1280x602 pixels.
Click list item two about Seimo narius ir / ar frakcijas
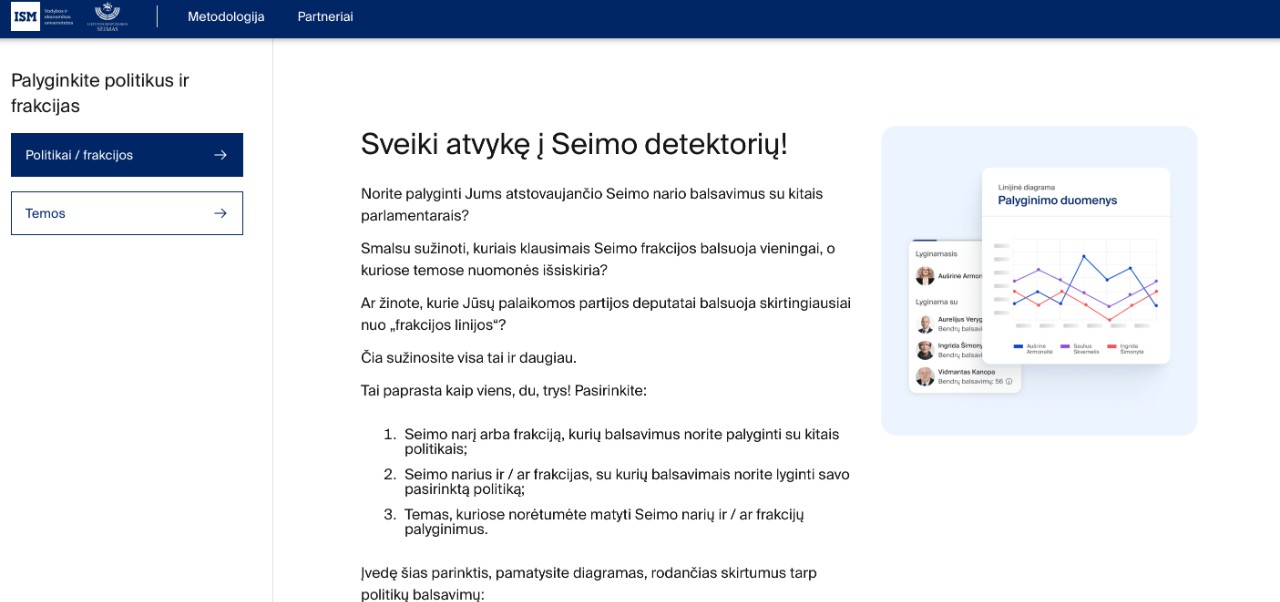pos(627,482)
